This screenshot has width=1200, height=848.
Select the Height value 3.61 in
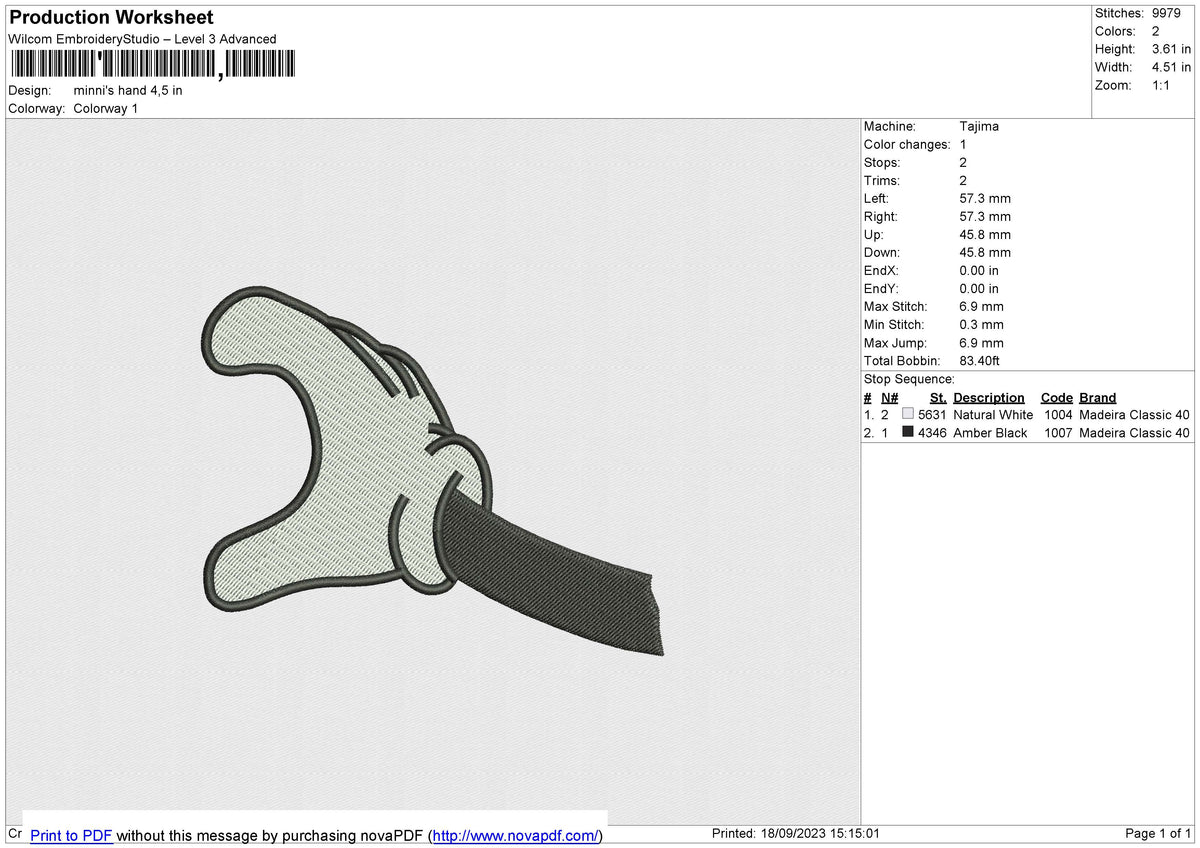coord(1171,49)
